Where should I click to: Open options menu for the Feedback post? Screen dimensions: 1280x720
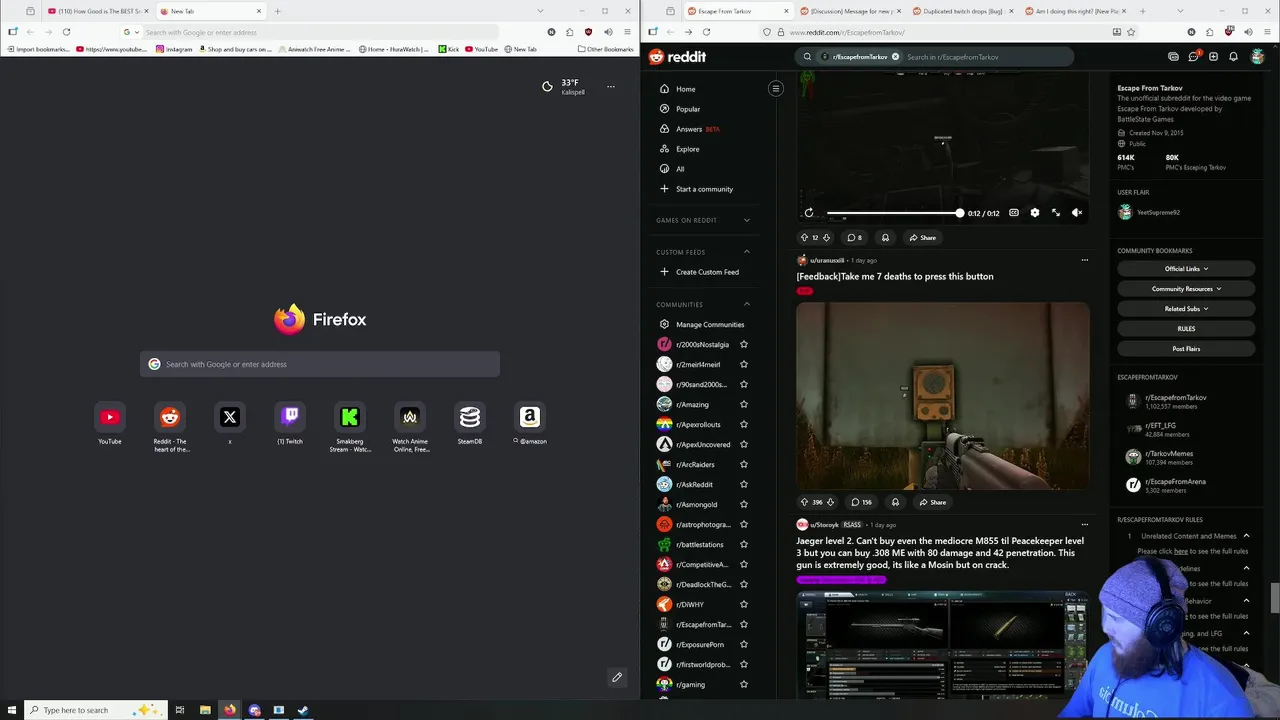1084,260
